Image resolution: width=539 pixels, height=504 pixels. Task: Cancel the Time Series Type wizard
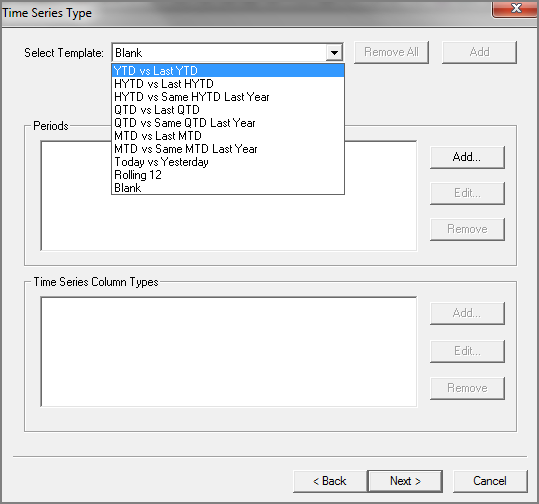click(490, 481)
